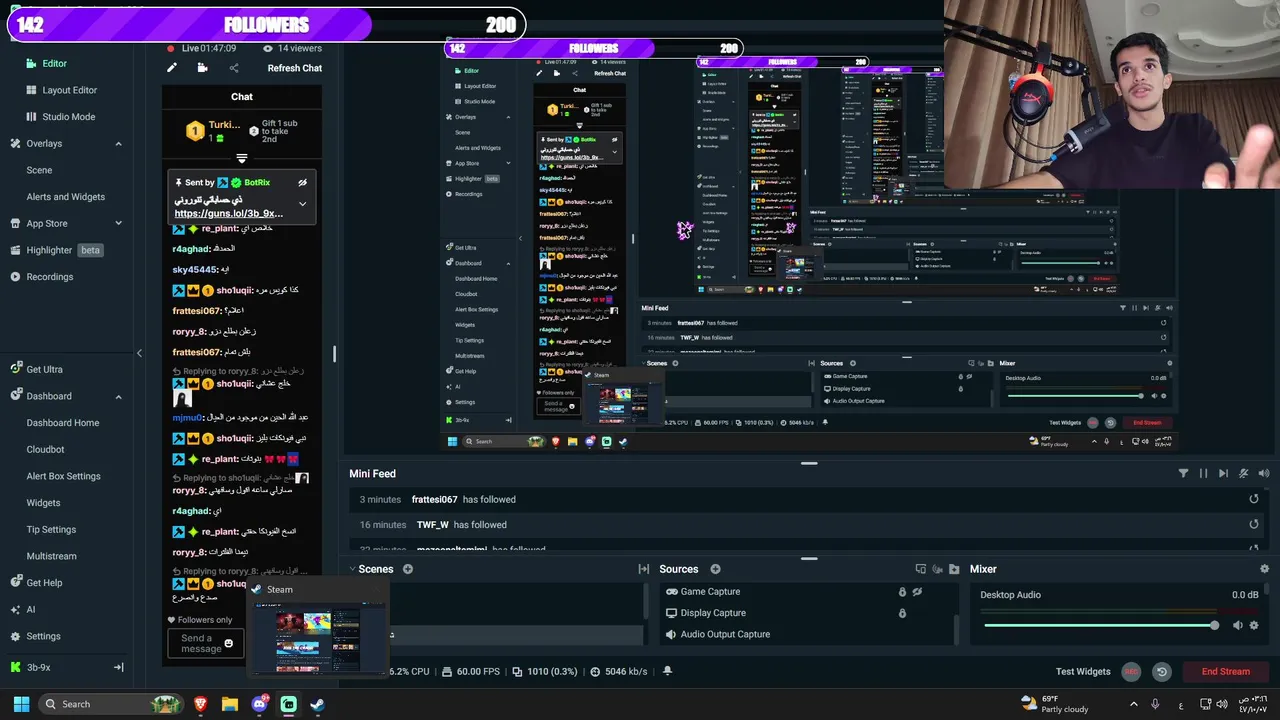
Task: Click Test Widgets
Action: point(1083,672)
